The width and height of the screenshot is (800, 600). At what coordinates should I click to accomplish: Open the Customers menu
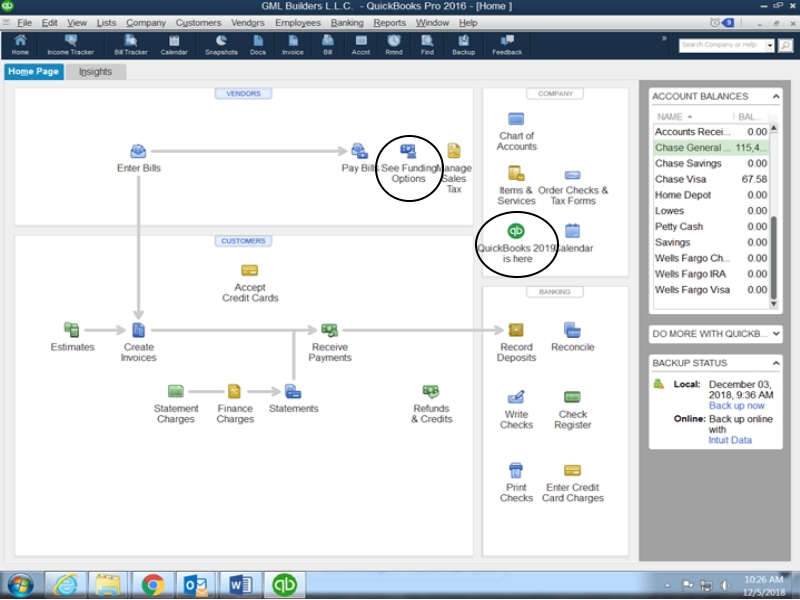pos(198,22)
